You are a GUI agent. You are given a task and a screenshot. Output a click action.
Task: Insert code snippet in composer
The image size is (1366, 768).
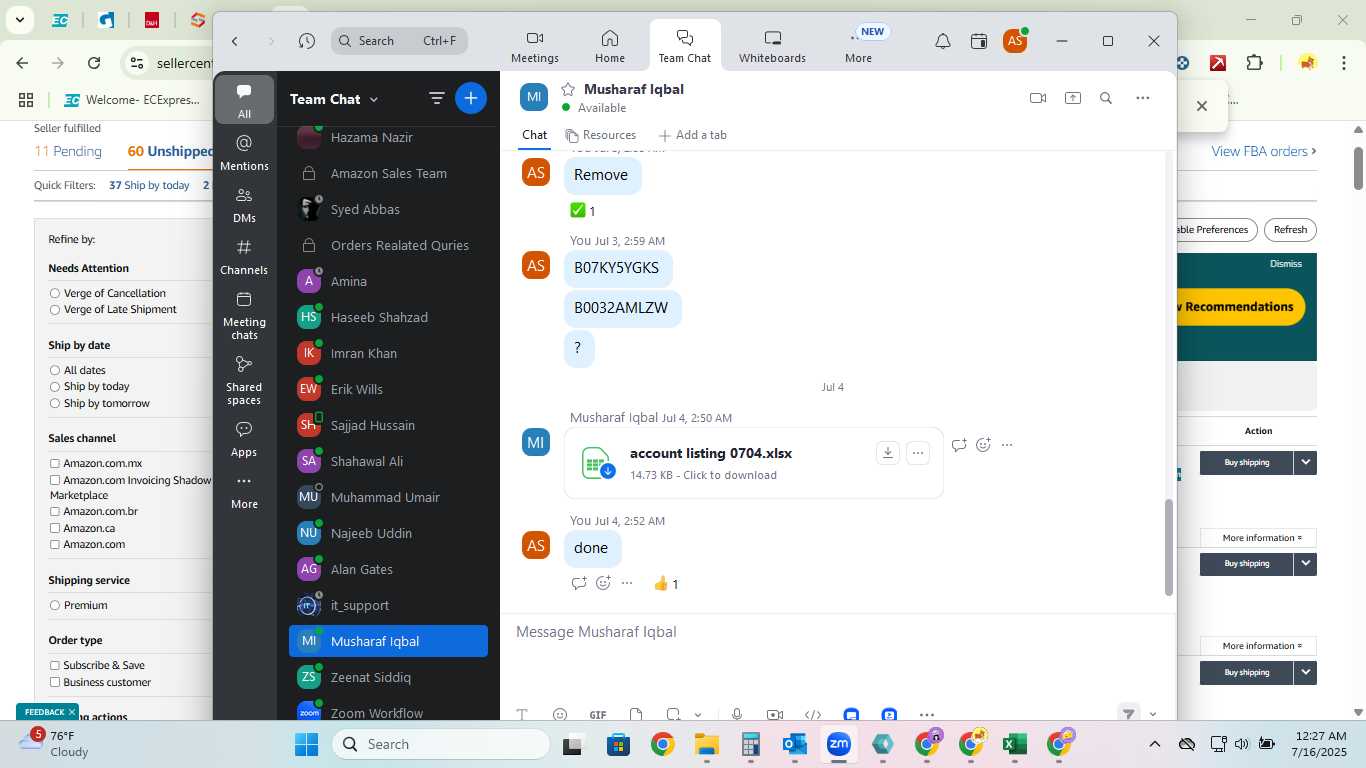pos(813,714)
